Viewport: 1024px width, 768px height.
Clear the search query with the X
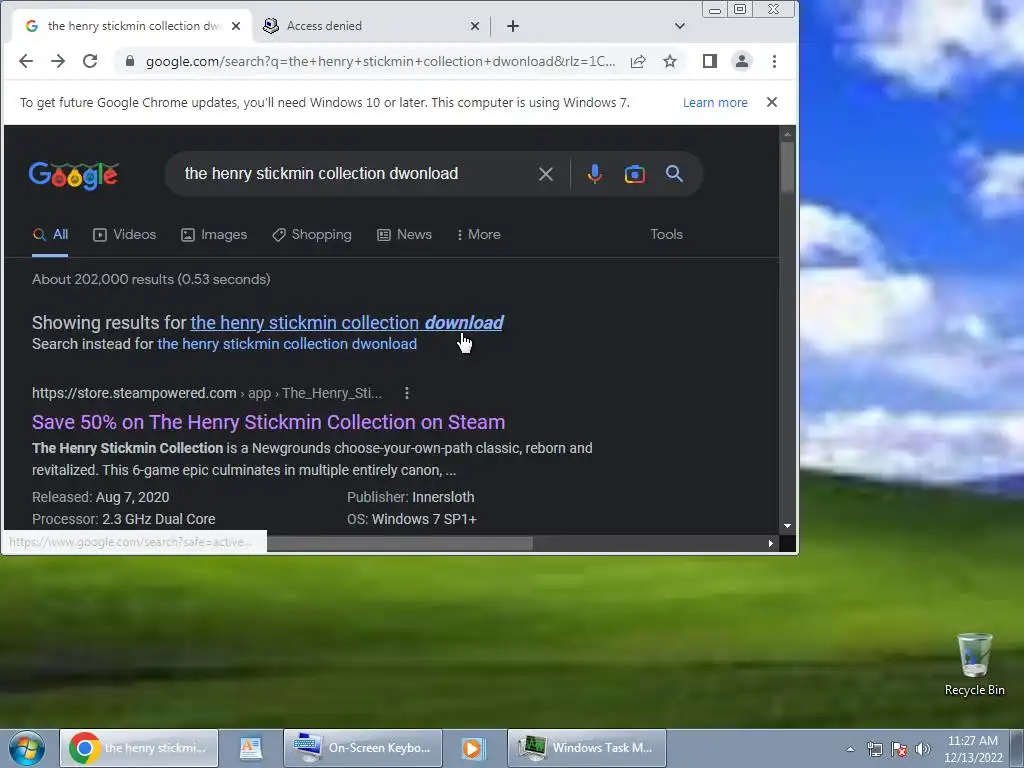click(x=546, y=174)
